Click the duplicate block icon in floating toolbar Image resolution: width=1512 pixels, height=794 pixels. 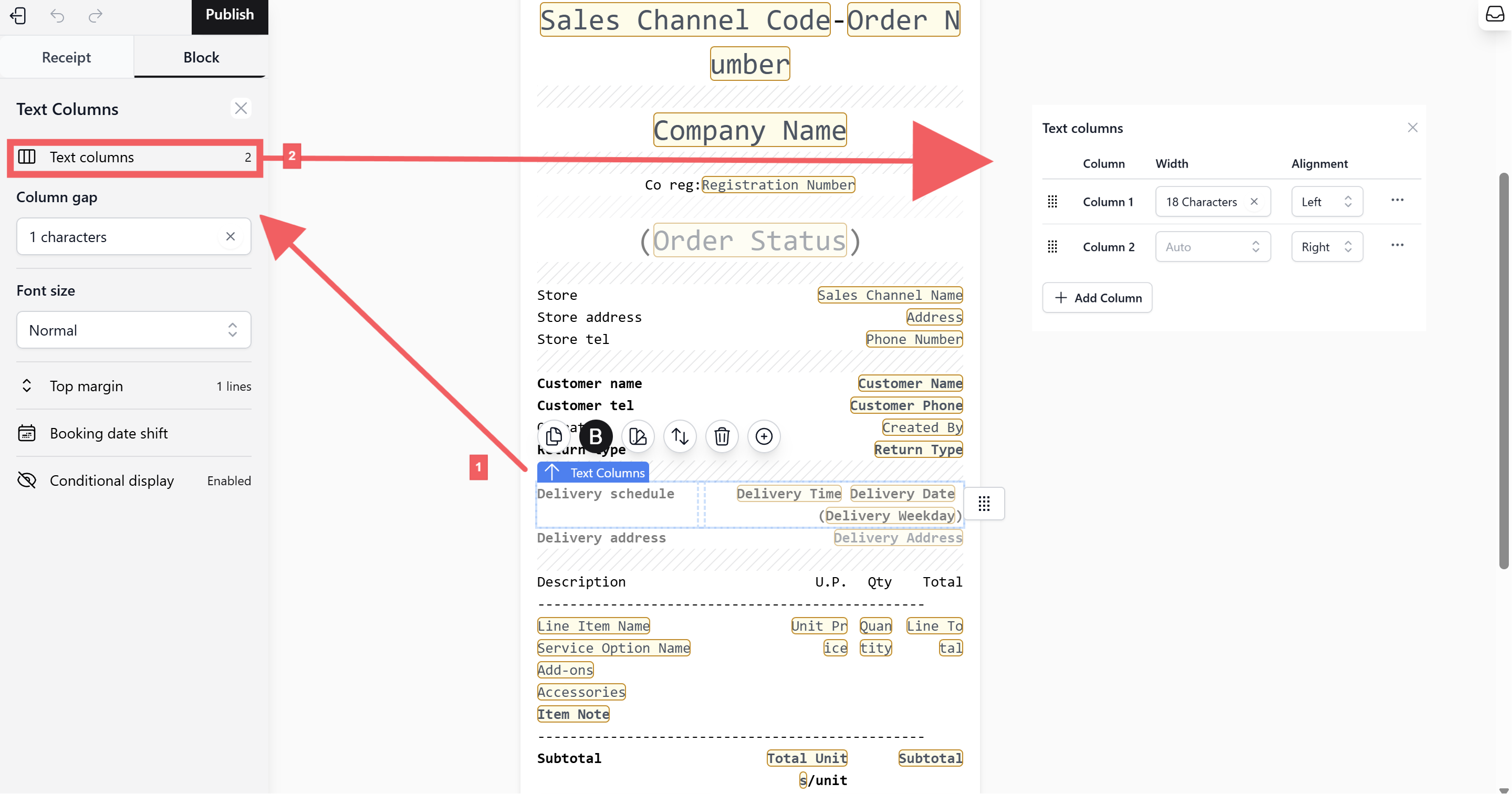pos(554,436)
